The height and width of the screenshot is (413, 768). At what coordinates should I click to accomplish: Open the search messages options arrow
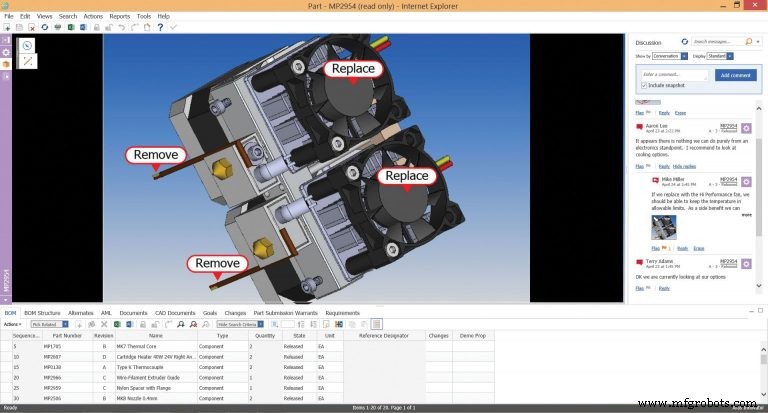(x=758, y=42)
